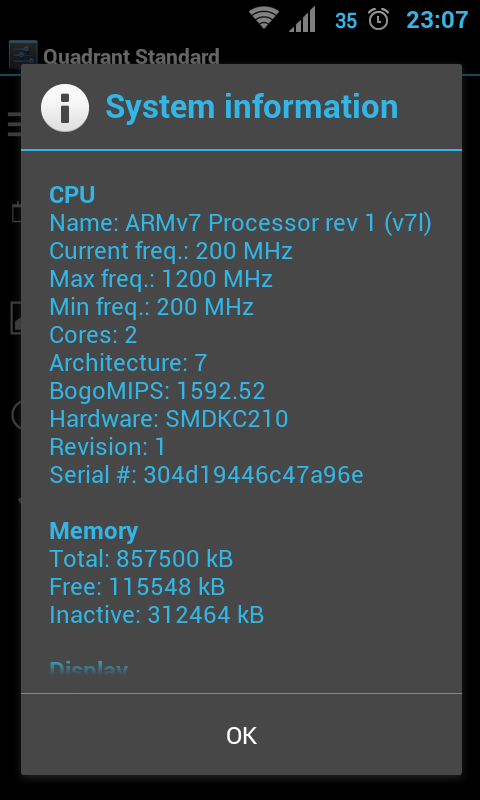The height and width of the screenshot is (800, 480).
Task: Click the info icon beside System information
Action: coord(65,108)
